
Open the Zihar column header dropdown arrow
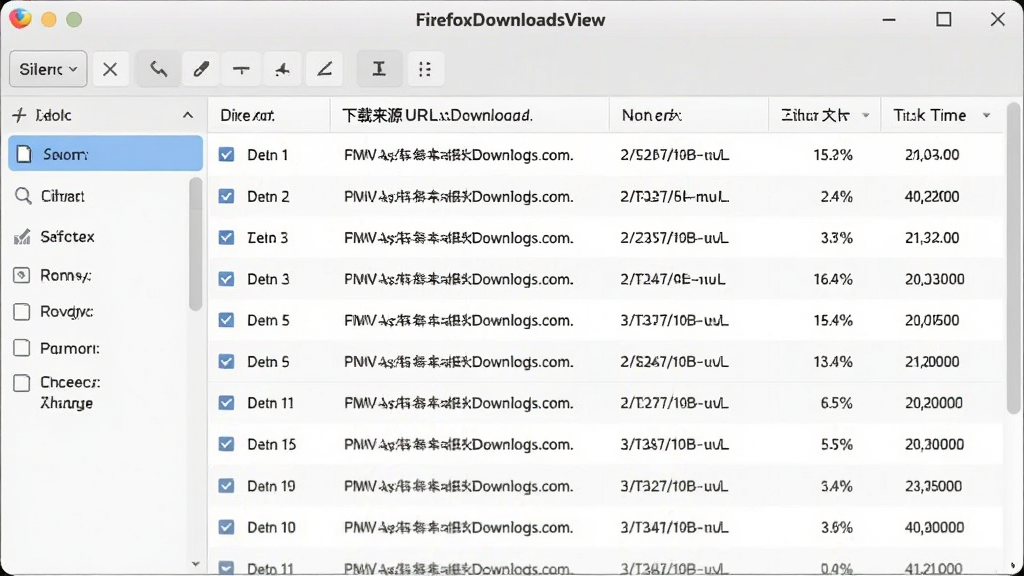pos(865,116)
